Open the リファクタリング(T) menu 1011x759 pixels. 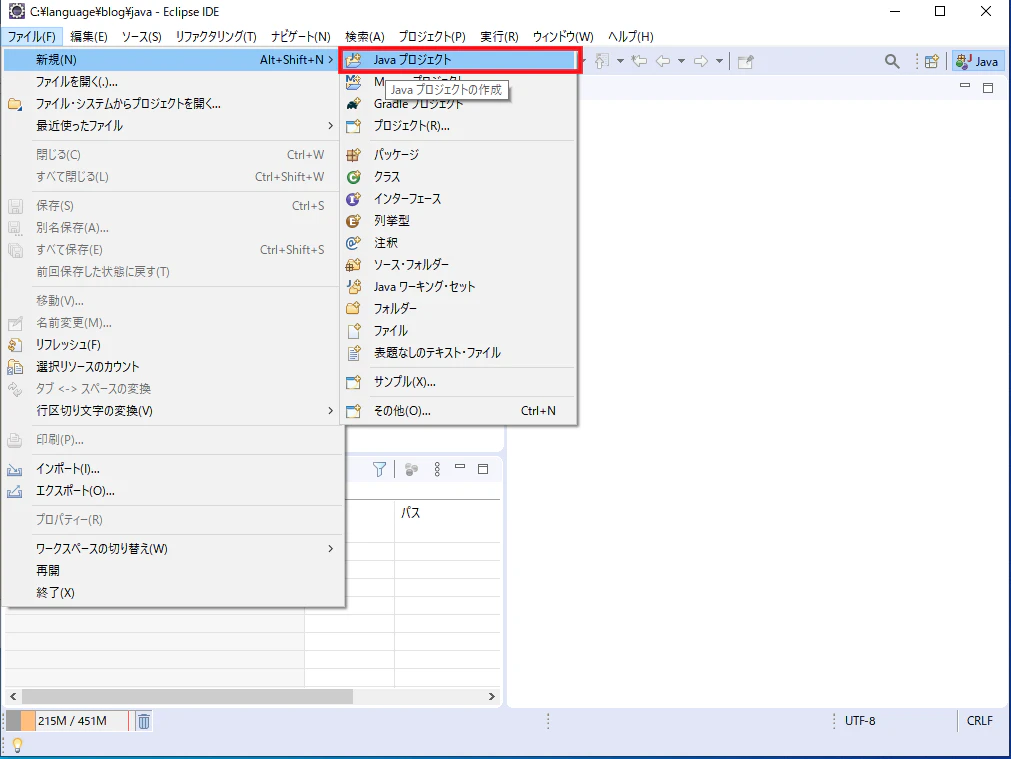[216, 37]
